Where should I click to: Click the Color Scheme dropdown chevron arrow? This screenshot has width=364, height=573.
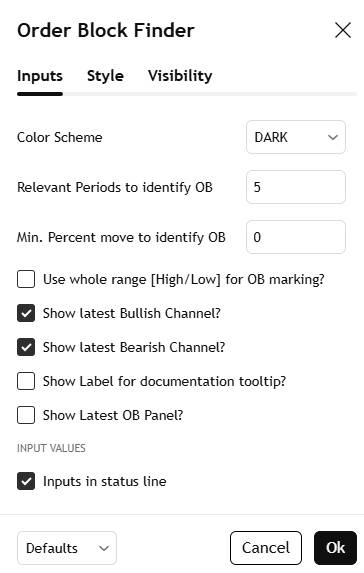[x=333, y=138]
